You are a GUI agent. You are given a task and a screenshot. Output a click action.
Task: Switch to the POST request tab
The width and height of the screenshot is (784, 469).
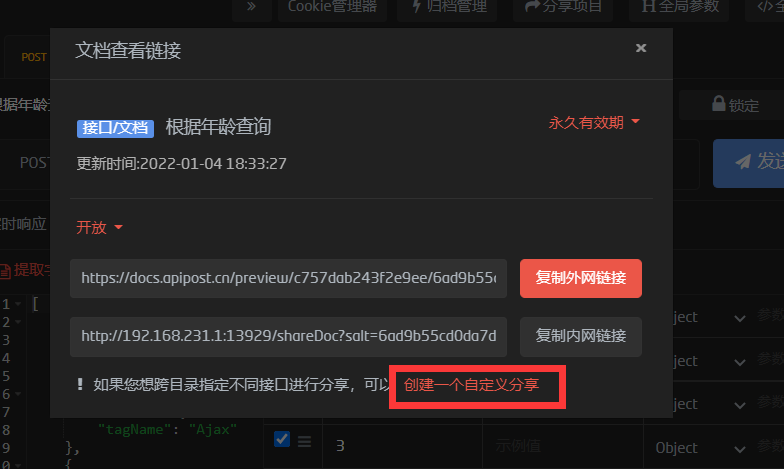coord(34,58)
